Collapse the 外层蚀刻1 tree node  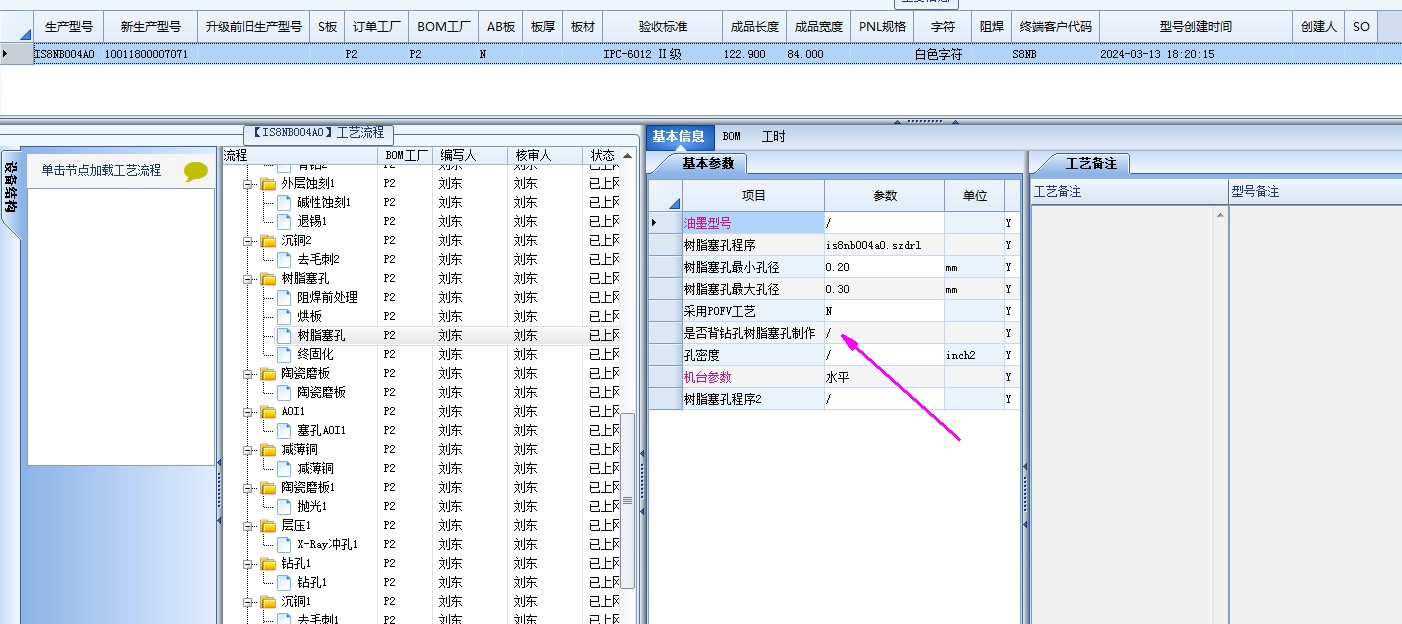coord(249,184)
